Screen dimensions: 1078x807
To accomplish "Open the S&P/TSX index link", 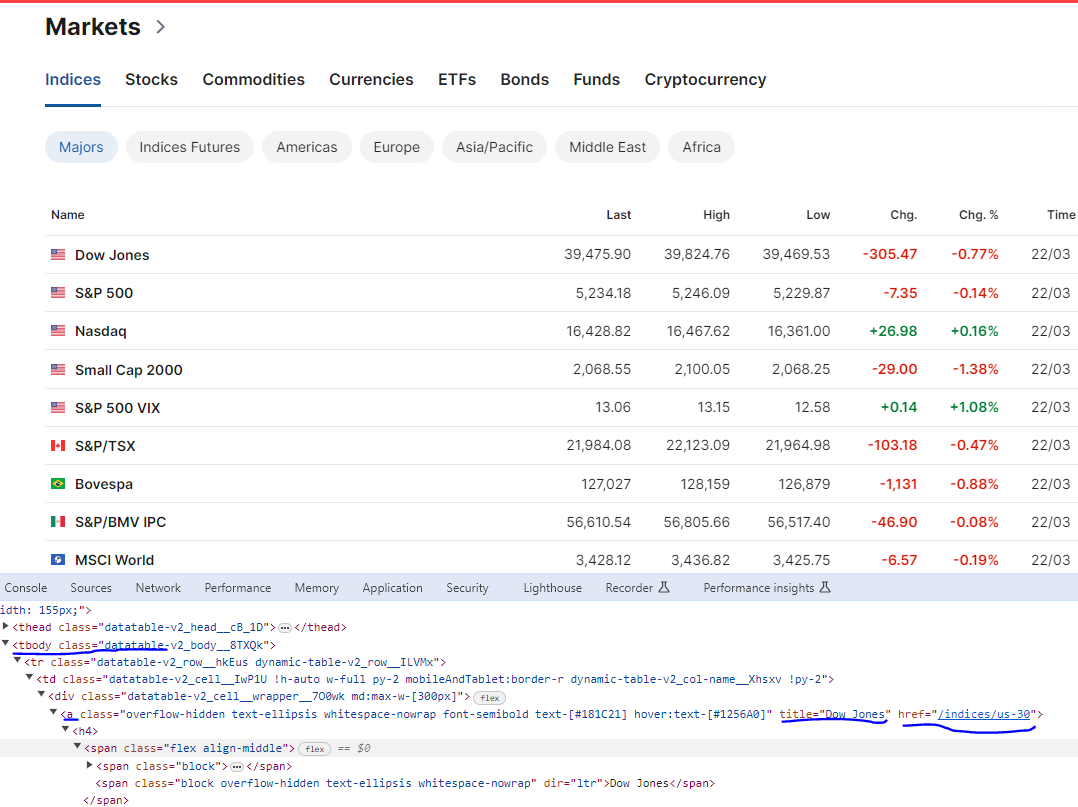I will point(105,446).
